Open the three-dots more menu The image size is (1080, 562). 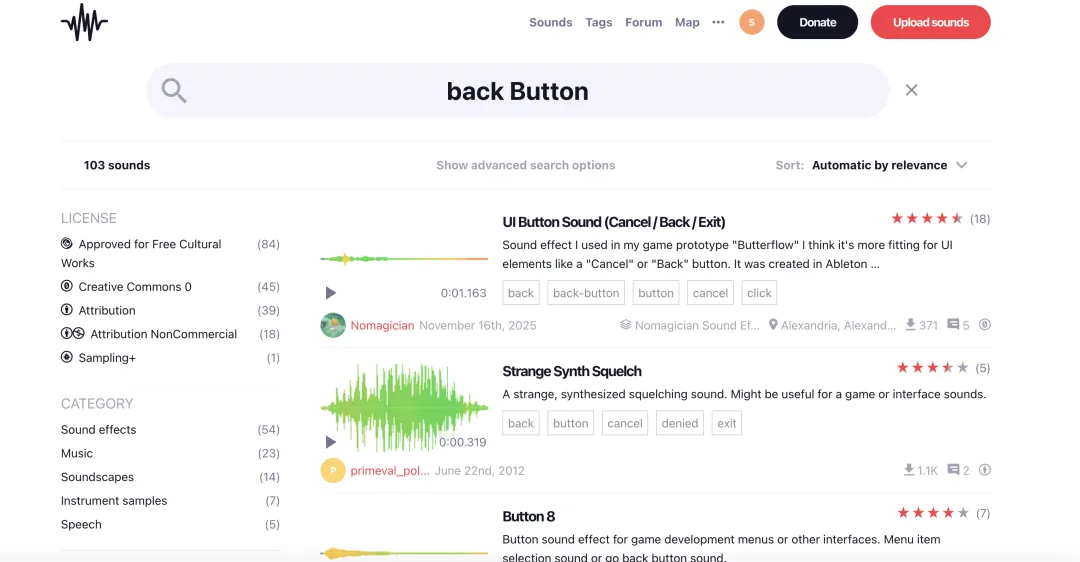[718, 22]
